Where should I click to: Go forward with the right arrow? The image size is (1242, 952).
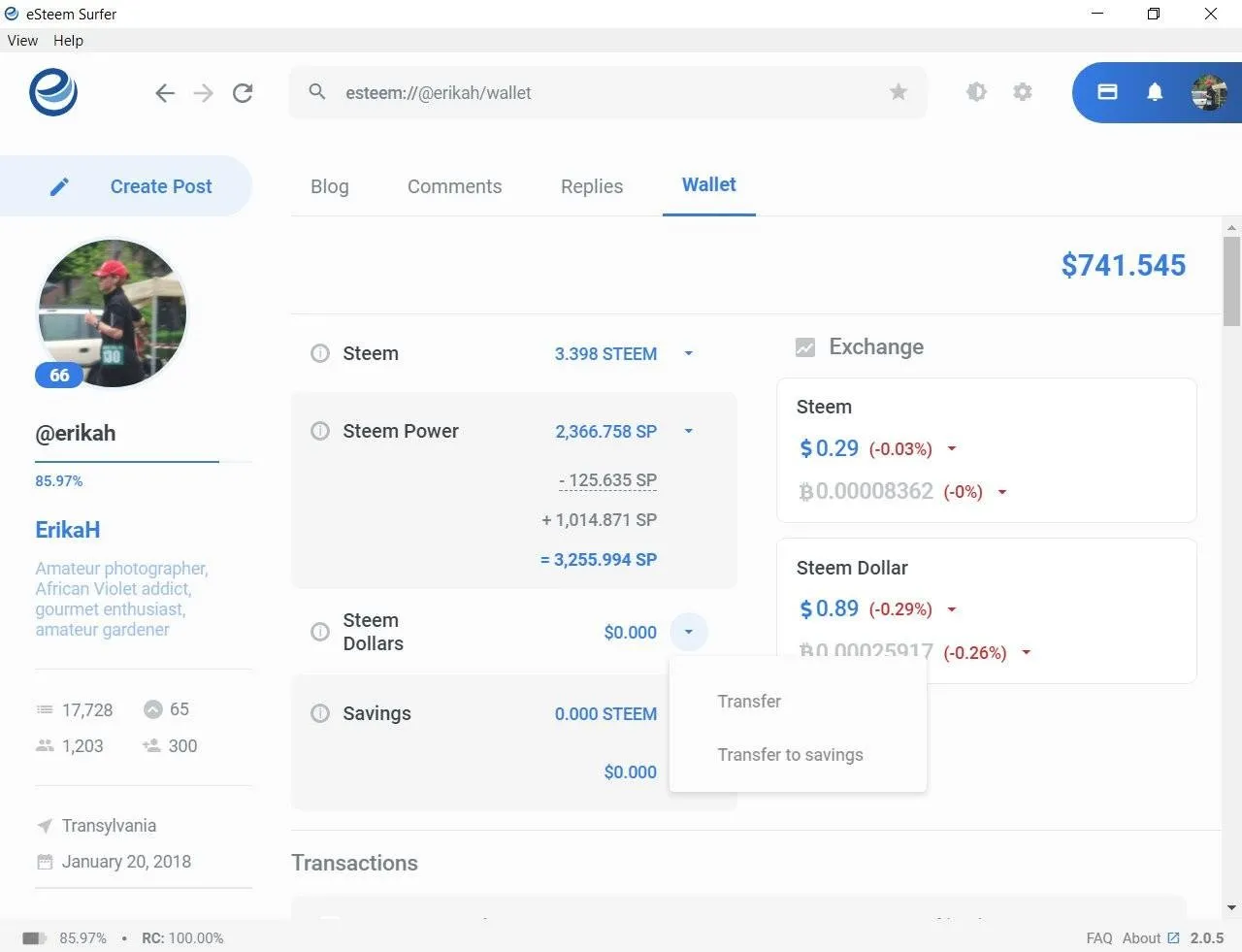(x=203, y=93)
